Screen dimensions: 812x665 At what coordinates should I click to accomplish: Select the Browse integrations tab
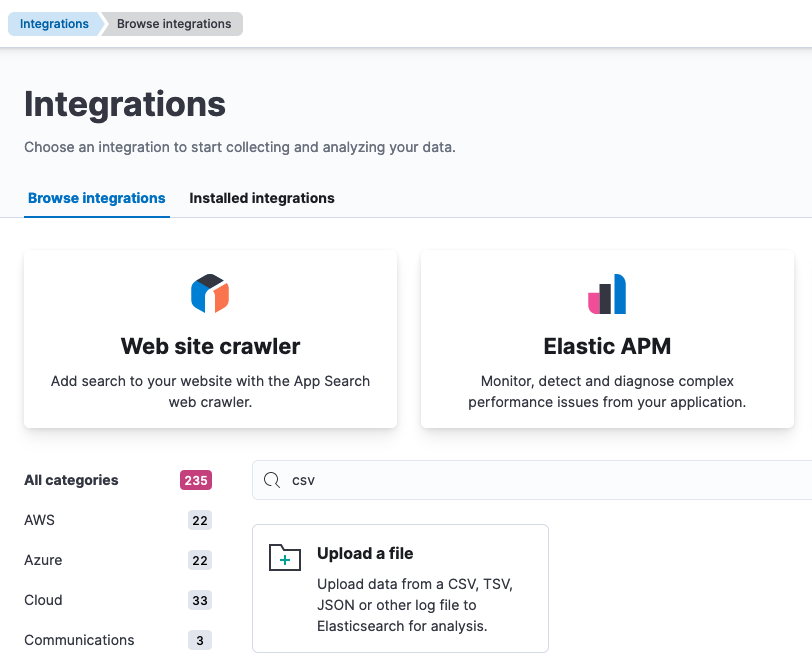pos(97,198)
